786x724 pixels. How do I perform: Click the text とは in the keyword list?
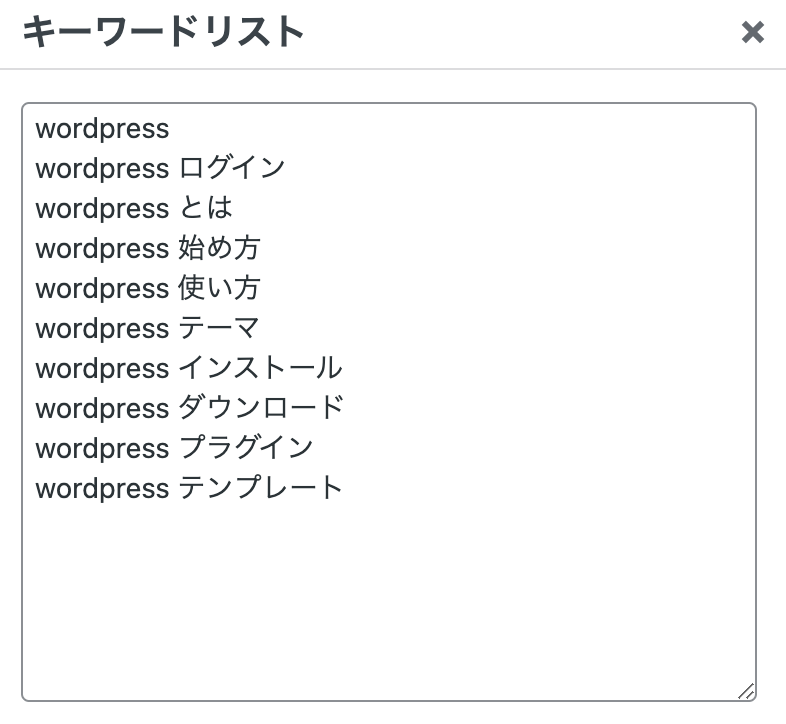pos(206,208)
